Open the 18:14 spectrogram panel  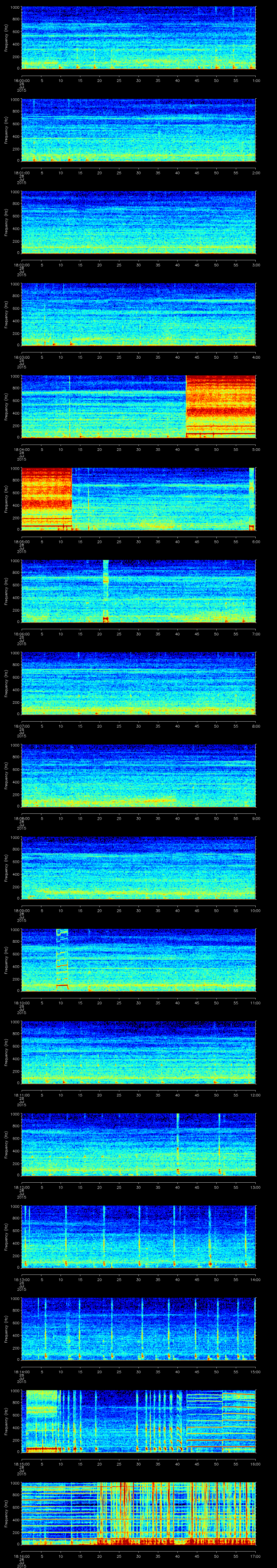(x=138, y=1329)
